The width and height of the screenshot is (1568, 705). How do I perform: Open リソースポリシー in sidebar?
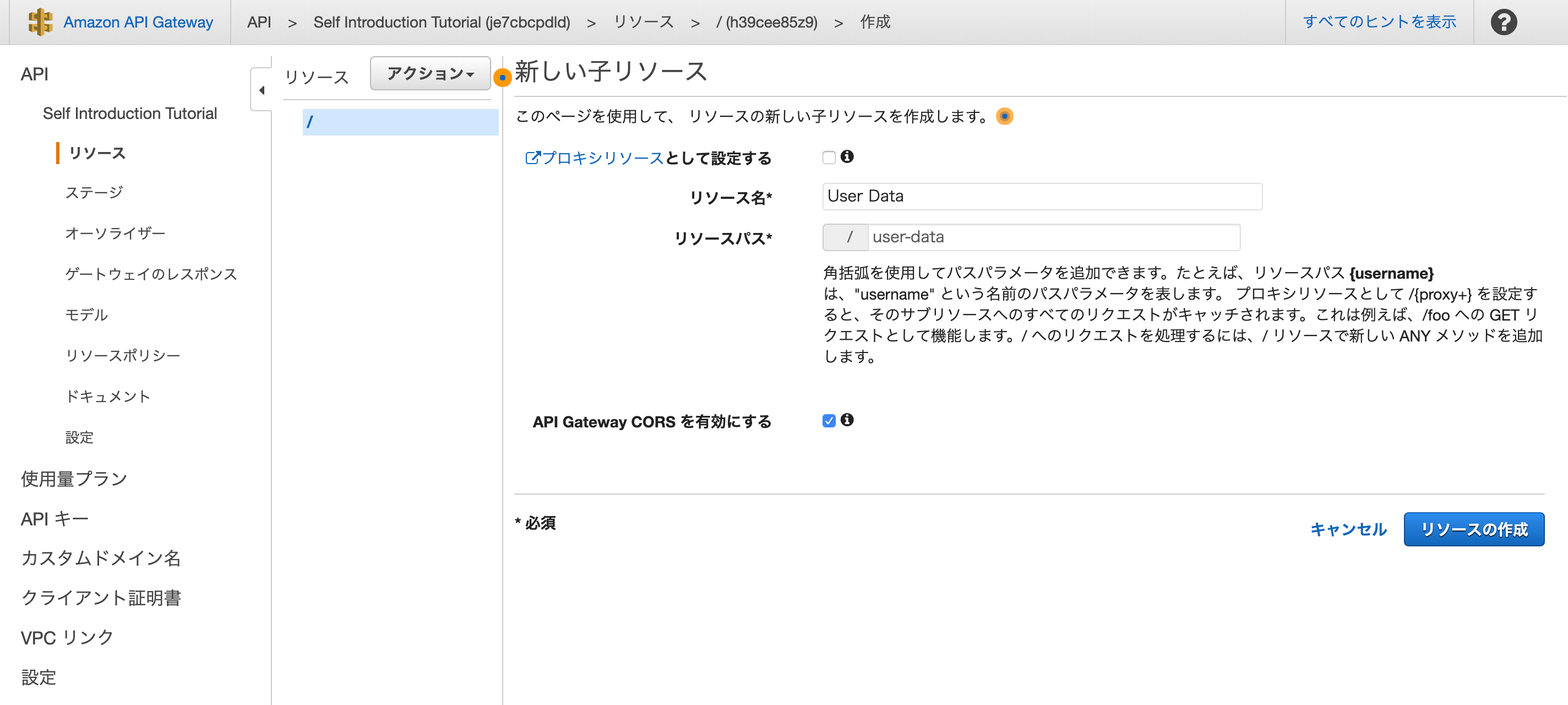click(122, 356)
